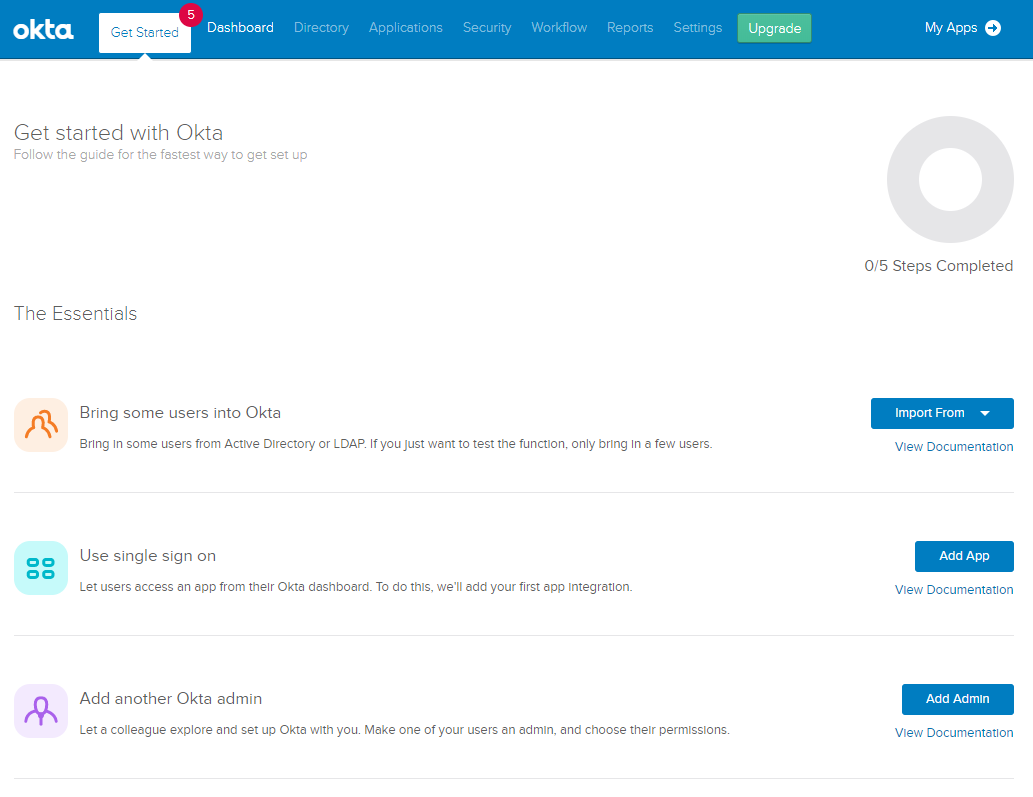Open the Import From dropdown
The width and height of the screenshot is (1033, 797).
pyautogui.click(x=941, y=413)
